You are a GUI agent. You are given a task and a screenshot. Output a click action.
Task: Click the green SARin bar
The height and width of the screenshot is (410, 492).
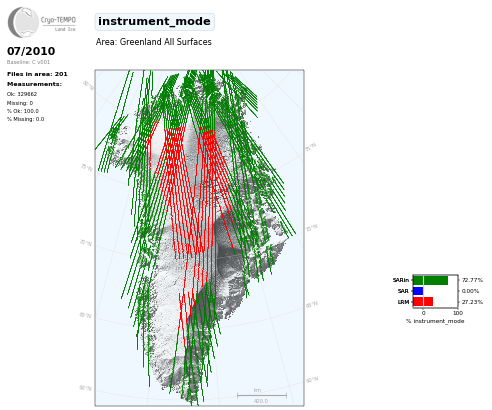pos(430,280)
